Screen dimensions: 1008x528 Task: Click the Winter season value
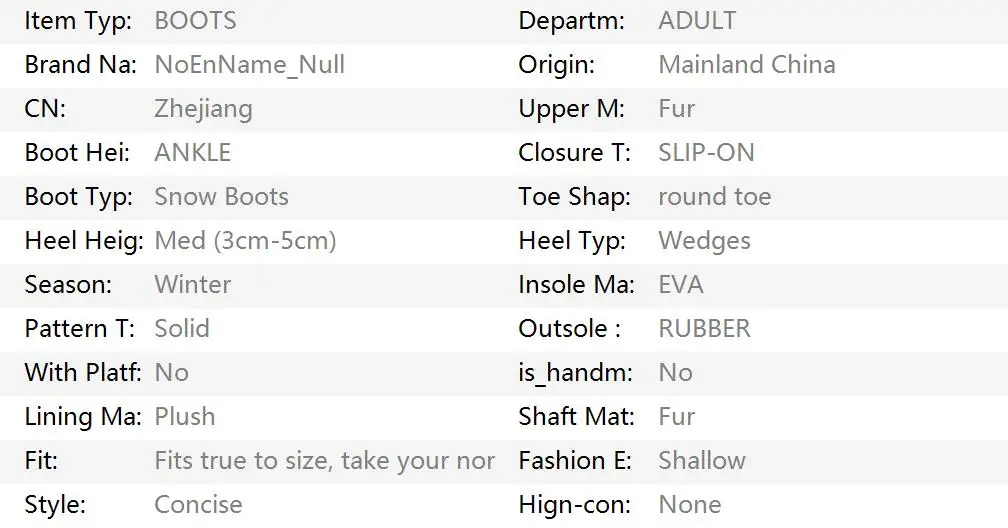(192, 285)
